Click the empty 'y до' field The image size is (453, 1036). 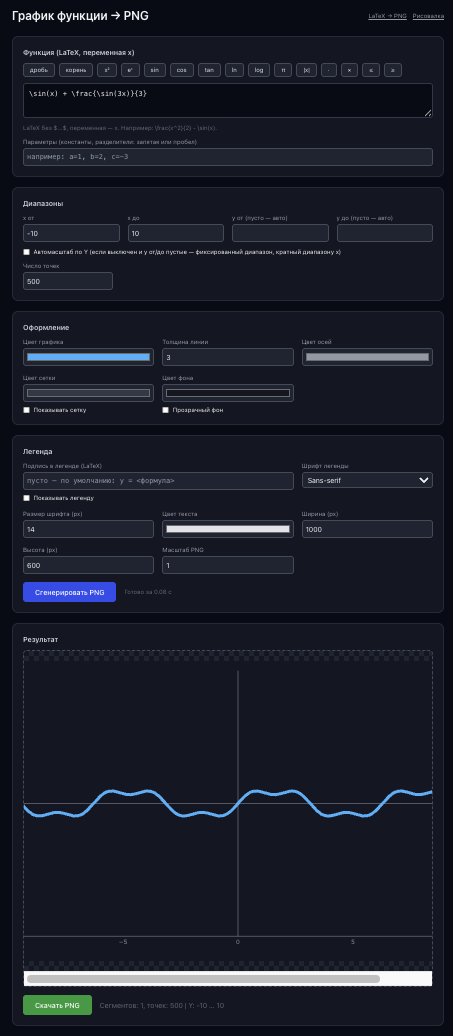tap(385, 233)
